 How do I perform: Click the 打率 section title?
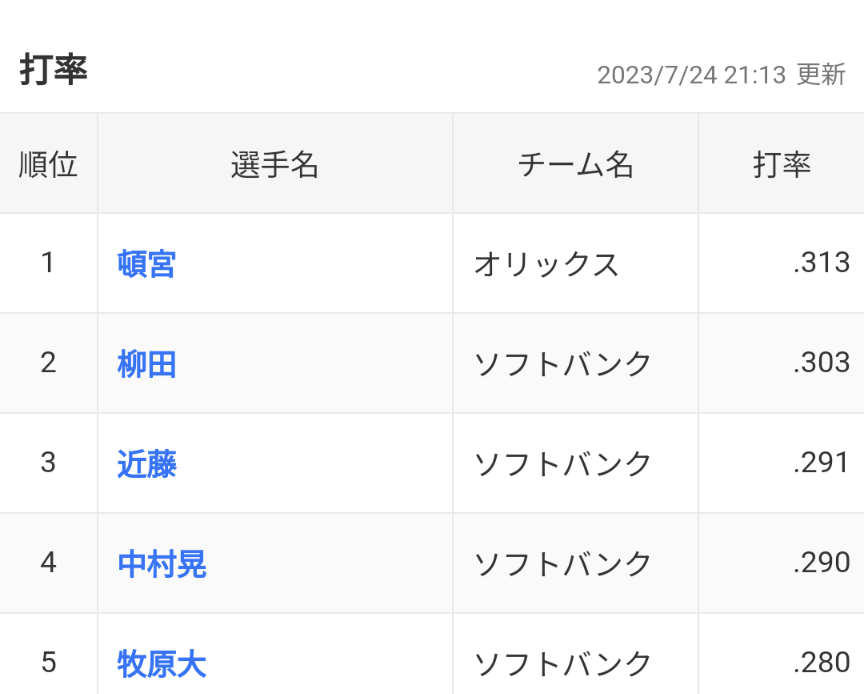click(53, 70)
